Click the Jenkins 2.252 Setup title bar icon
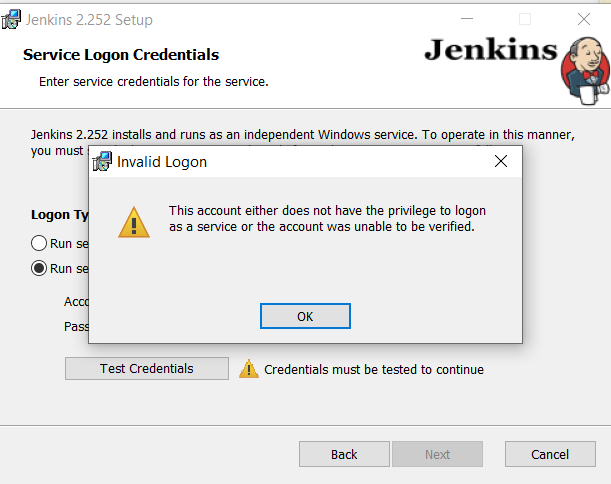 tap(11, 19)
